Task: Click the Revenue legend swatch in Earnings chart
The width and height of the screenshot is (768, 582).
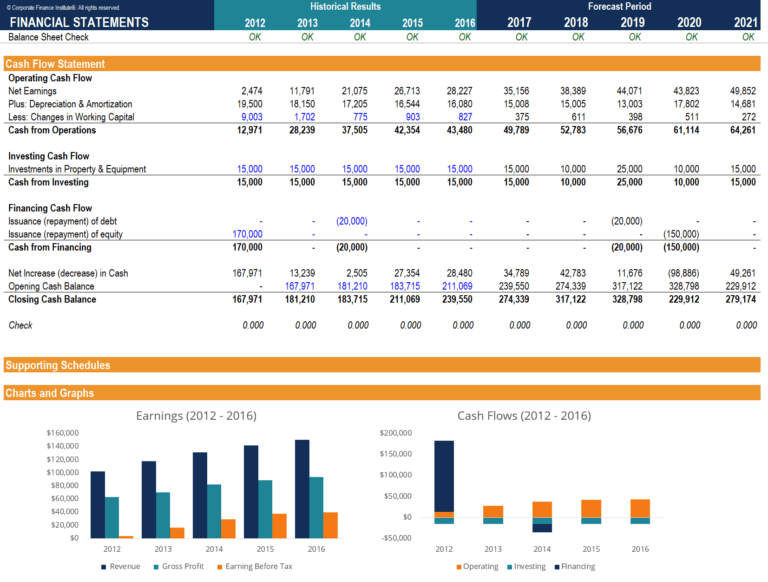Action: [x=103, y=567]
